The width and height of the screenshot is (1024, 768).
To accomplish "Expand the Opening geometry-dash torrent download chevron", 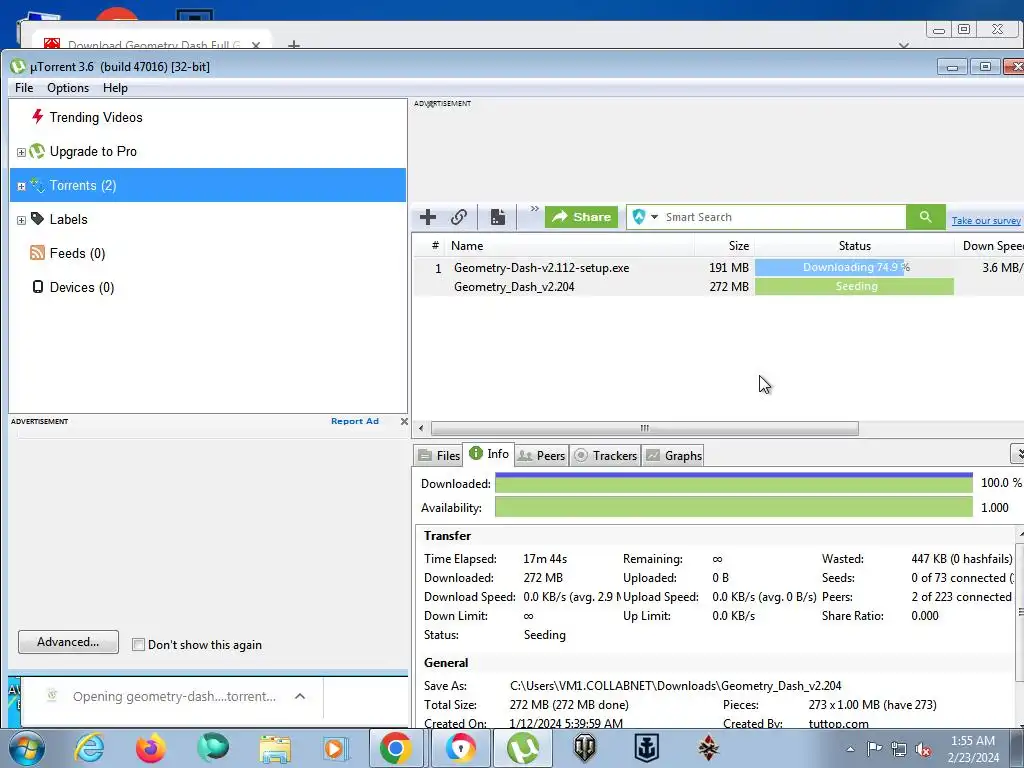I will click(300, 696).
